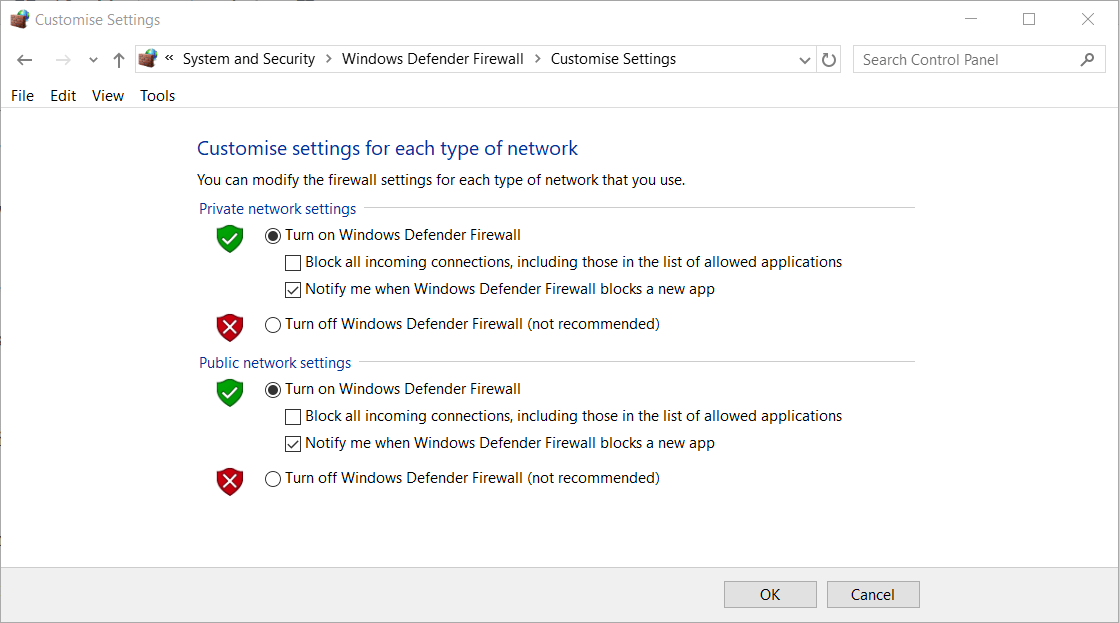Click the search magnifier icon

pos(1087,60)
